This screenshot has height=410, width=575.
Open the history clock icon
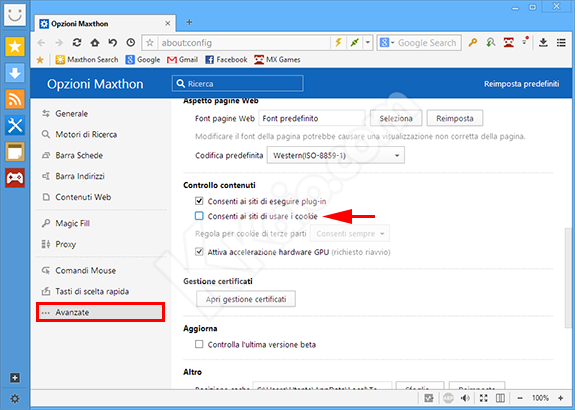coord(131,43)
